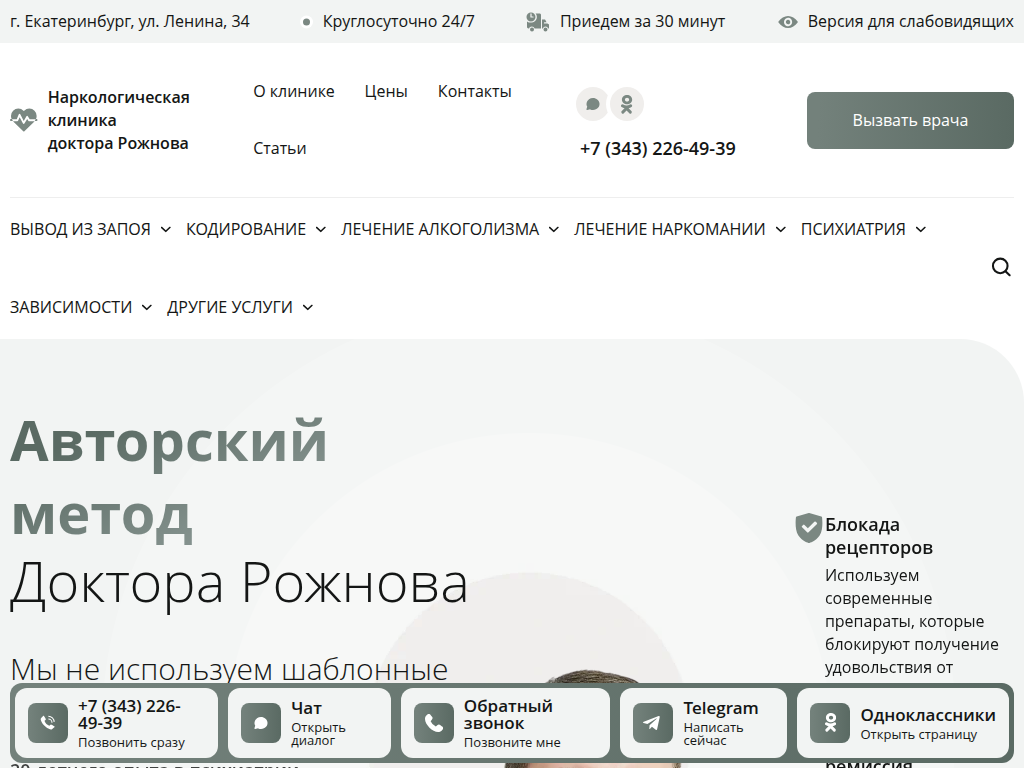
Task: Click Позвонить сразу phone card
Action: pyautogui.click(x=116, y=723)
